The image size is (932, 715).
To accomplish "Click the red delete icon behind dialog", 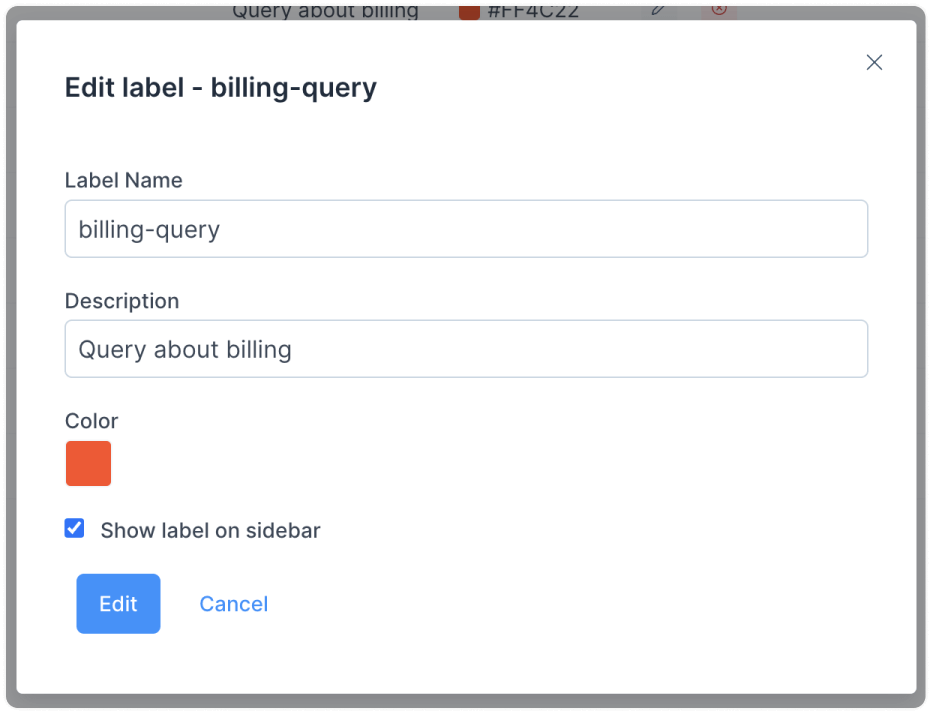I will [719, 10].
